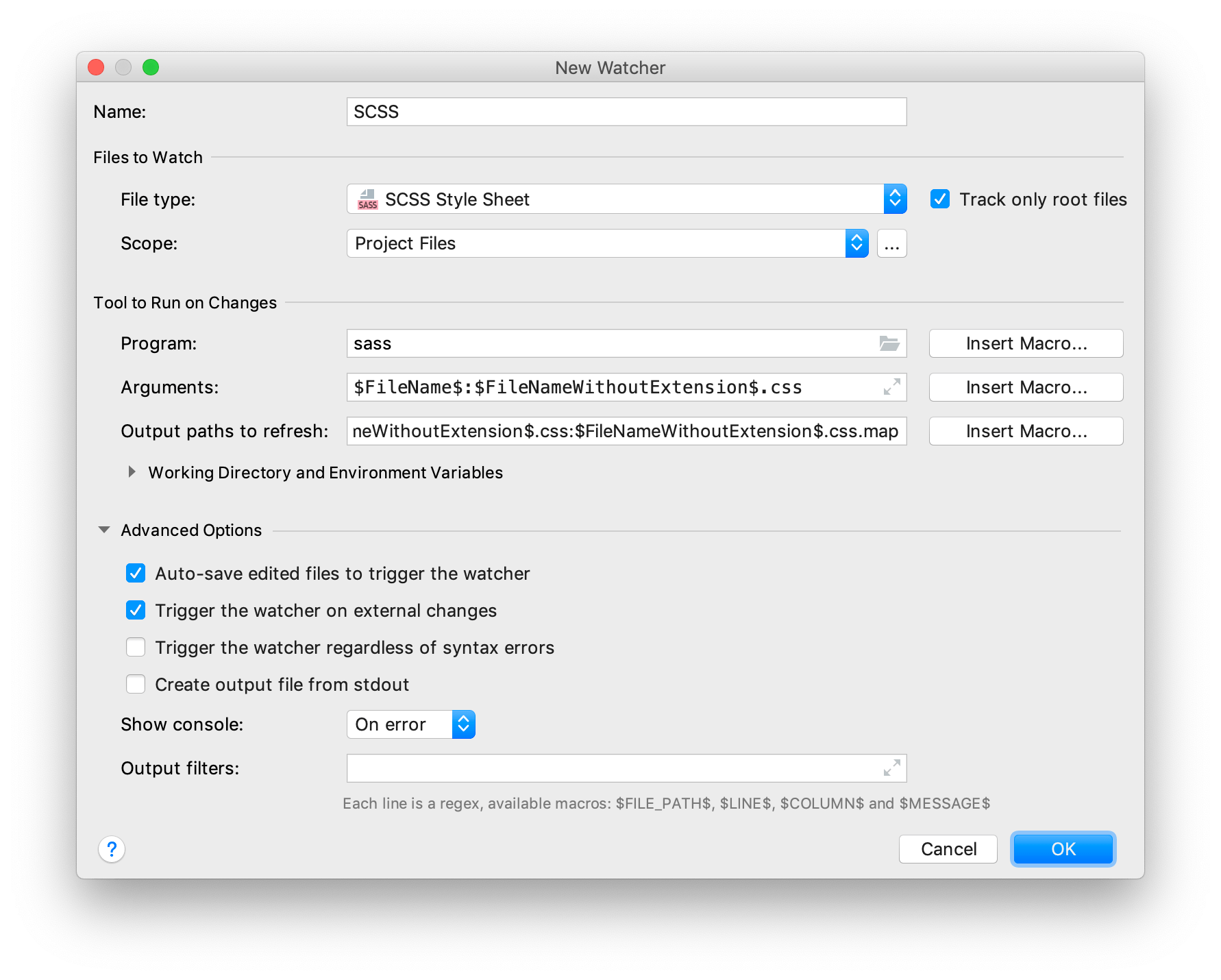Screen dimensions: 1221x980
Task: Open scope browser with the ellipsis button
Action: [891, 243]
